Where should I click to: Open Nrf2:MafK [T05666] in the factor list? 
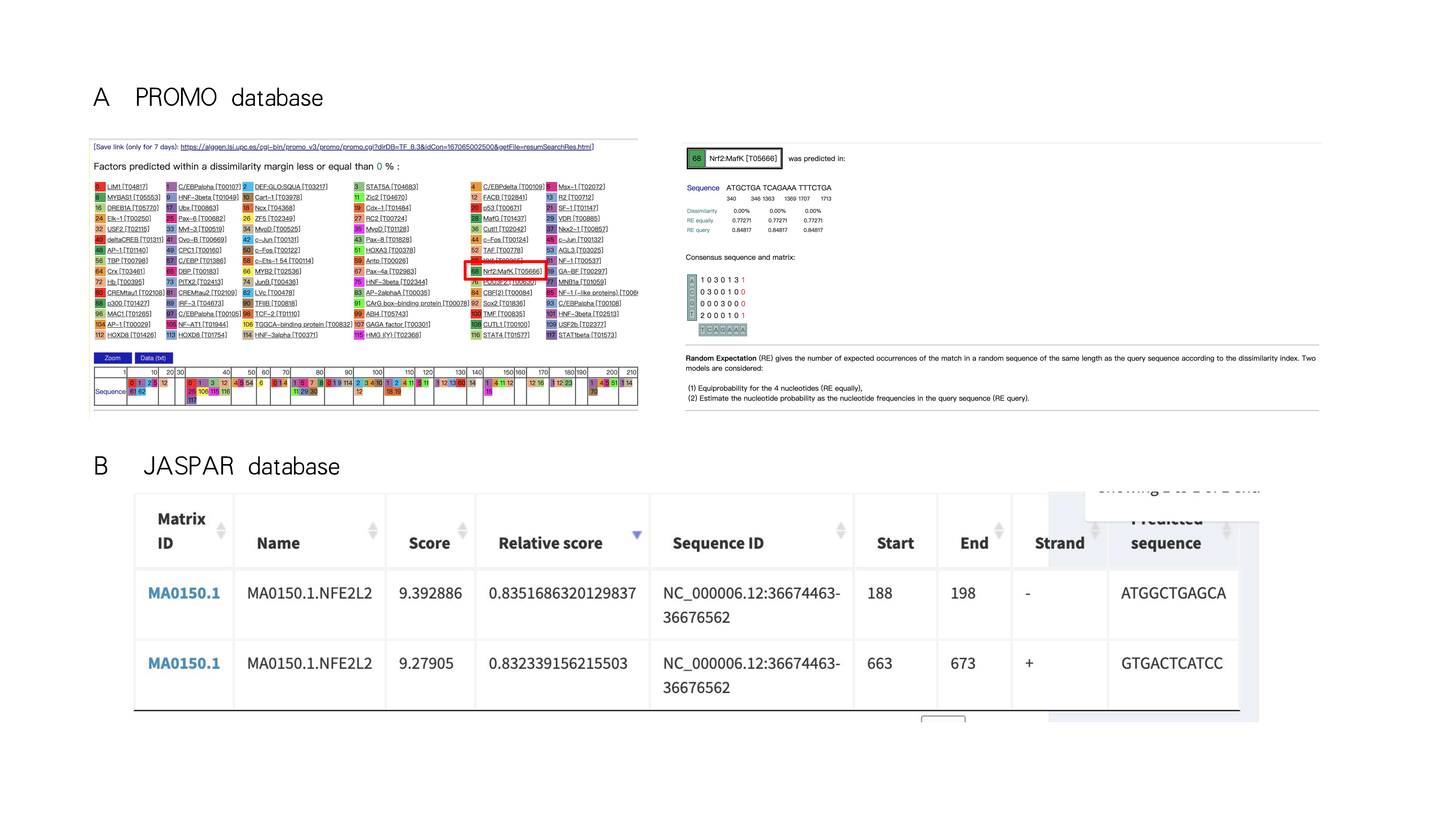click(x=512, y=271)
